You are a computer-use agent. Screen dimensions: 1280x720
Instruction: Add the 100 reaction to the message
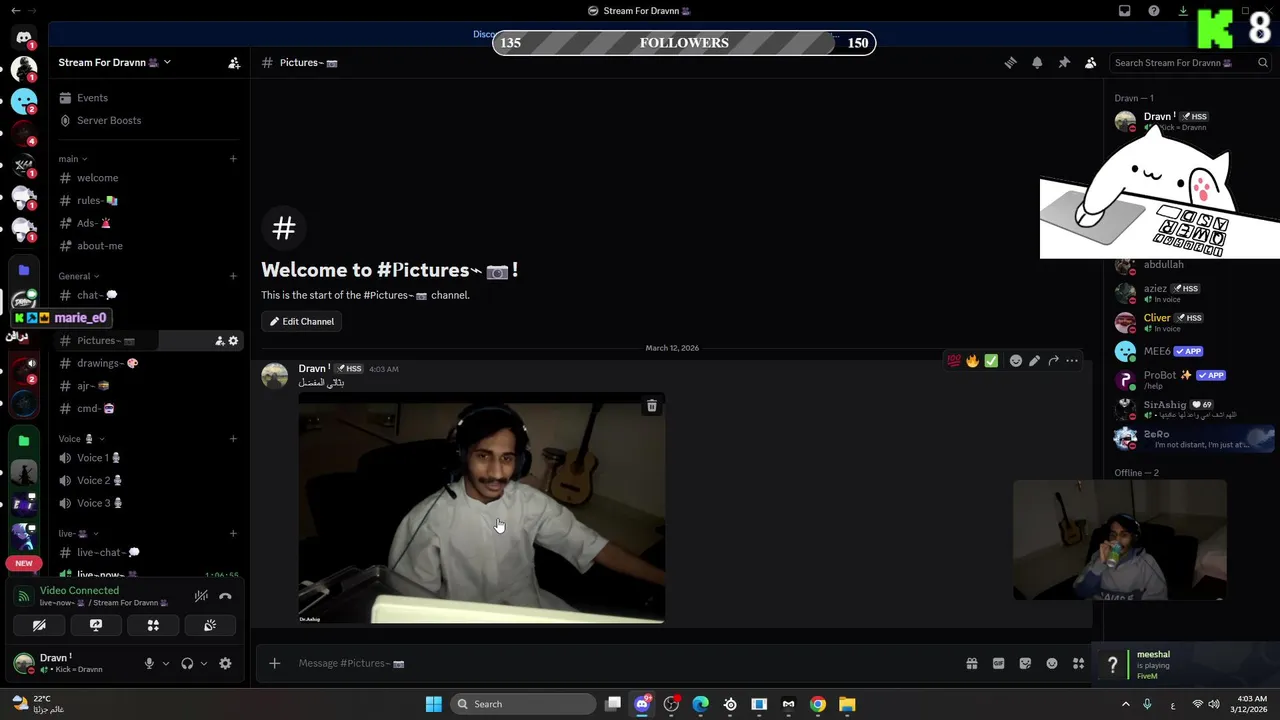(x=954, y=360)
